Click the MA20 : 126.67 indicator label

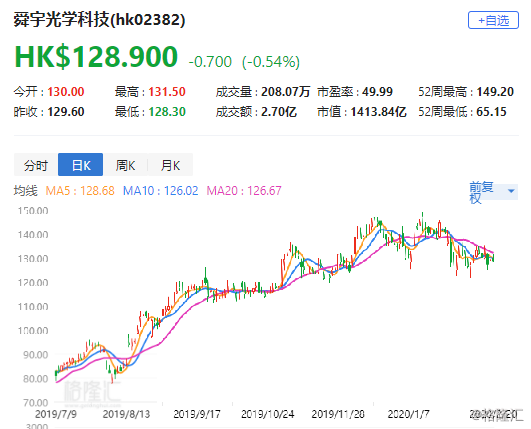(244, 191)
